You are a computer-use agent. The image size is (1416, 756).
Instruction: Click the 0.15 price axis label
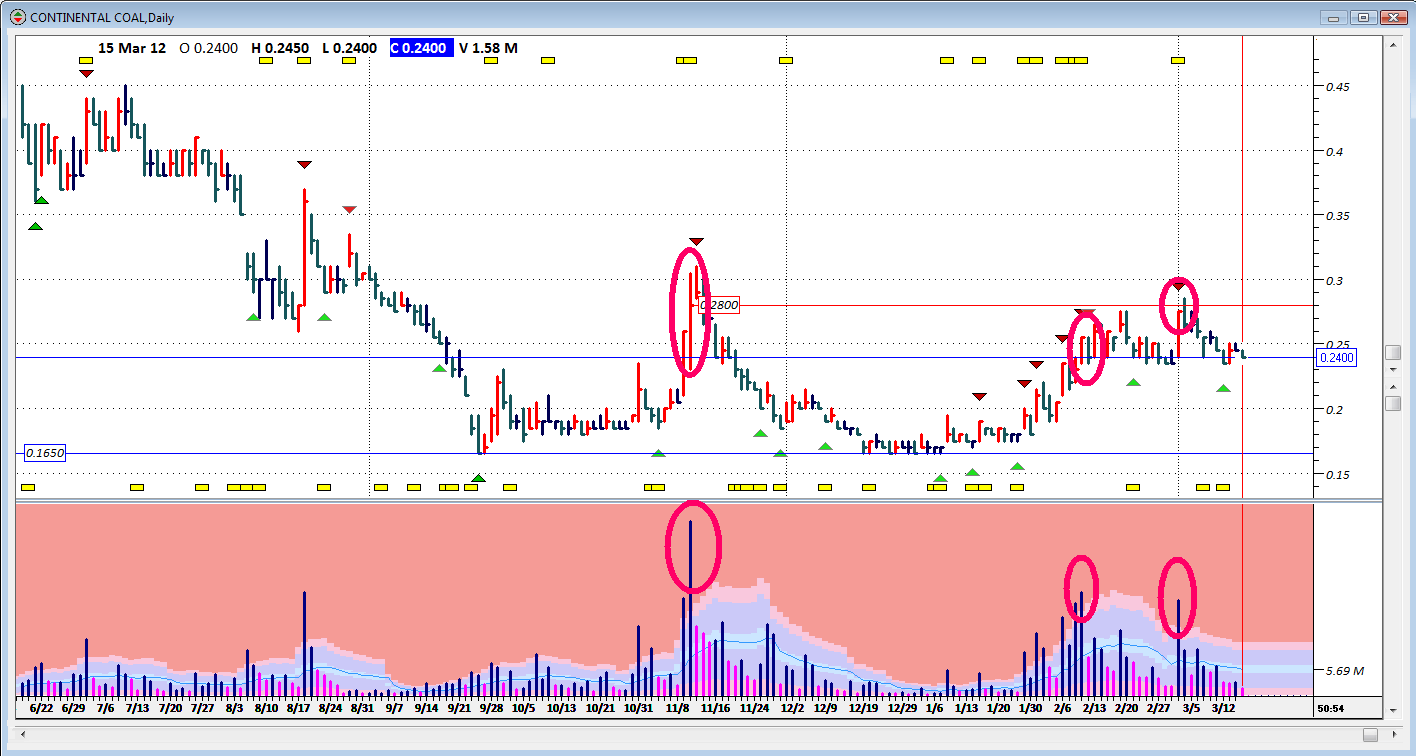pyautogui.click(x=1338, y=474)
